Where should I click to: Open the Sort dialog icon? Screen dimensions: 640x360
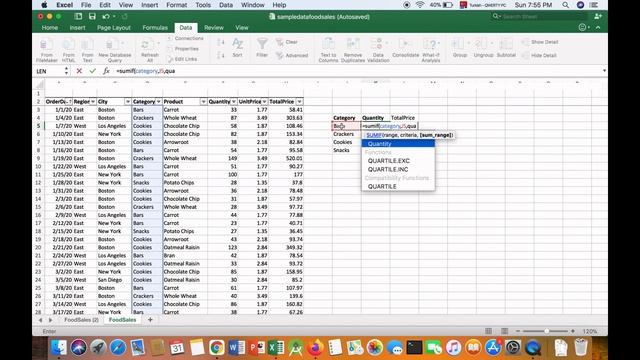point(238,44)
